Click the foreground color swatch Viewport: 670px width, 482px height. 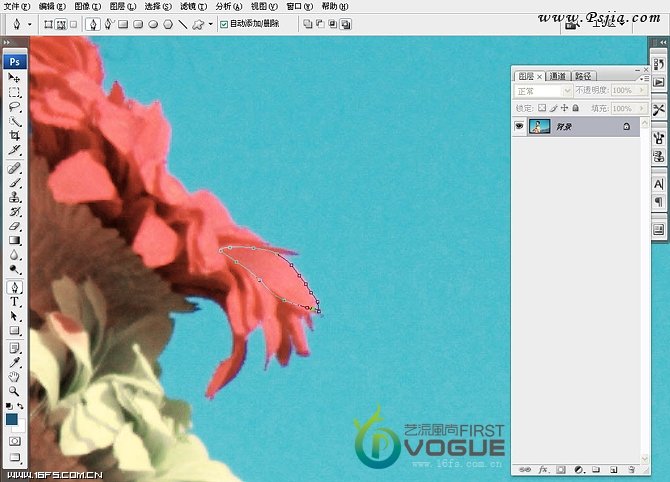(12, 421)
